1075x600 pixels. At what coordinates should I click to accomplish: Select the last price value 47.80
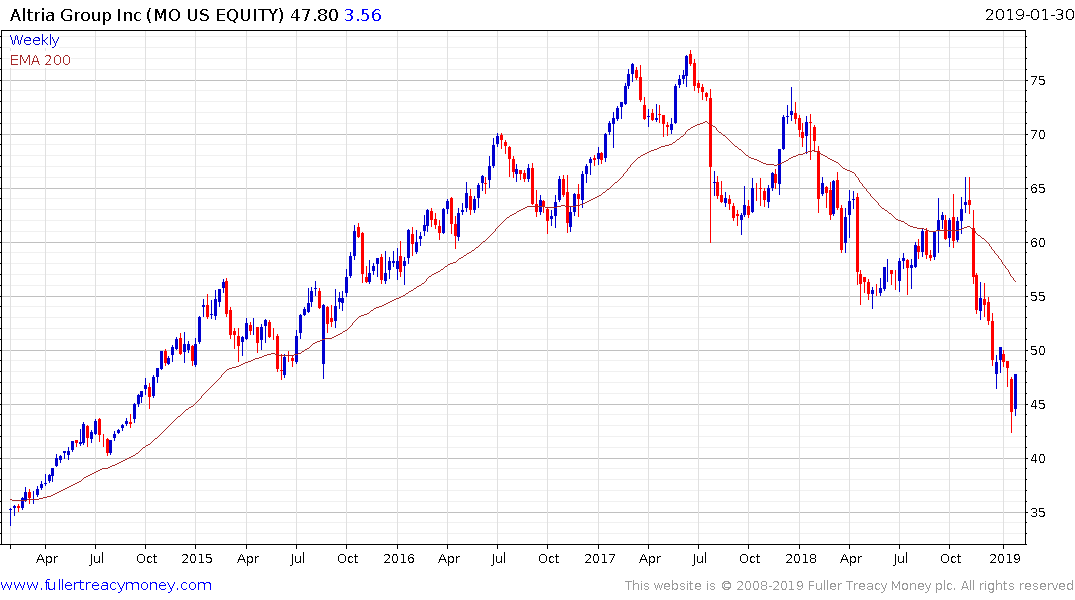pos(314,15)
